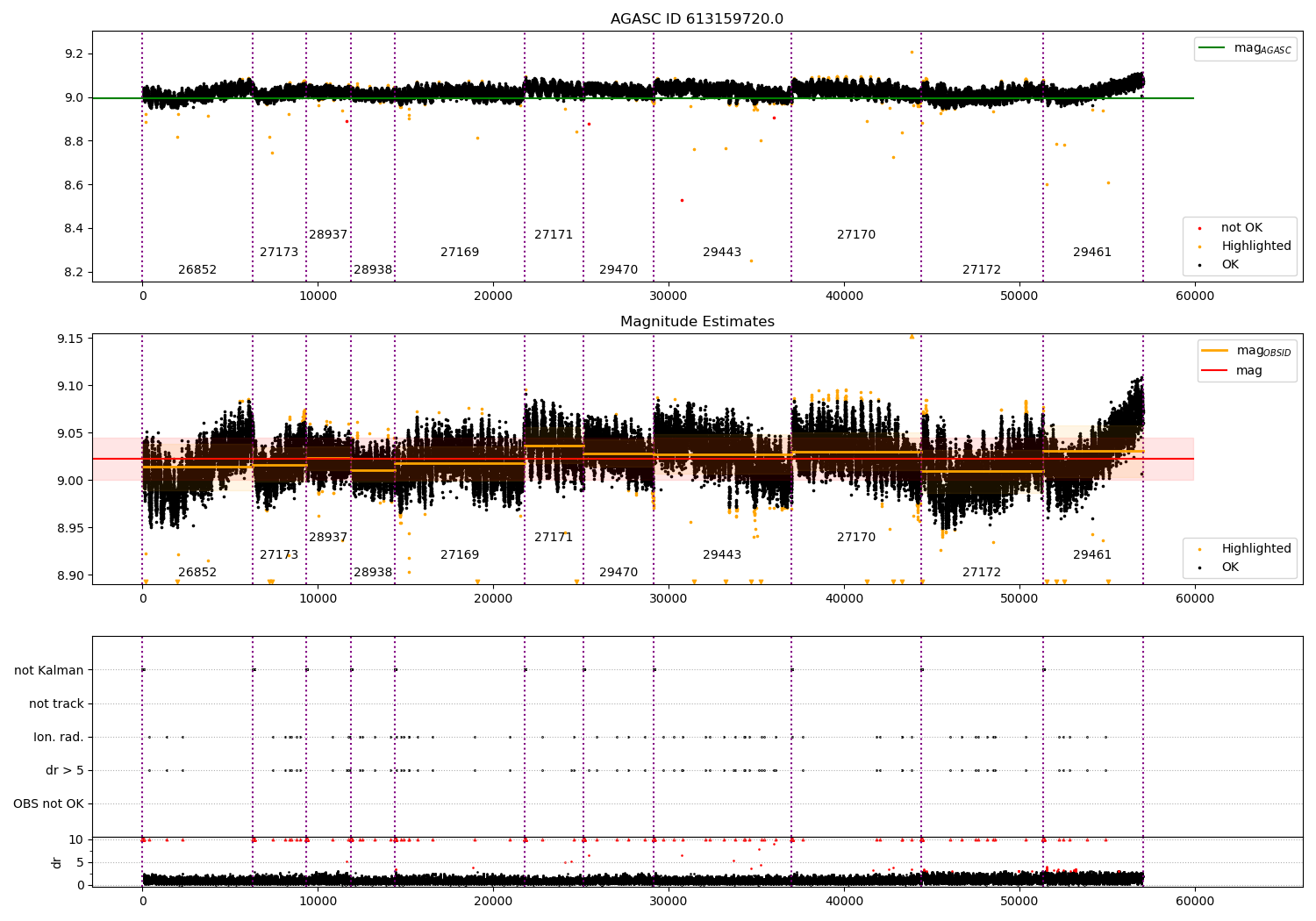This screenshot has width=1316, height=921.
Task: Click the 8.6 y-axis tick label
Action: (74, 185)
